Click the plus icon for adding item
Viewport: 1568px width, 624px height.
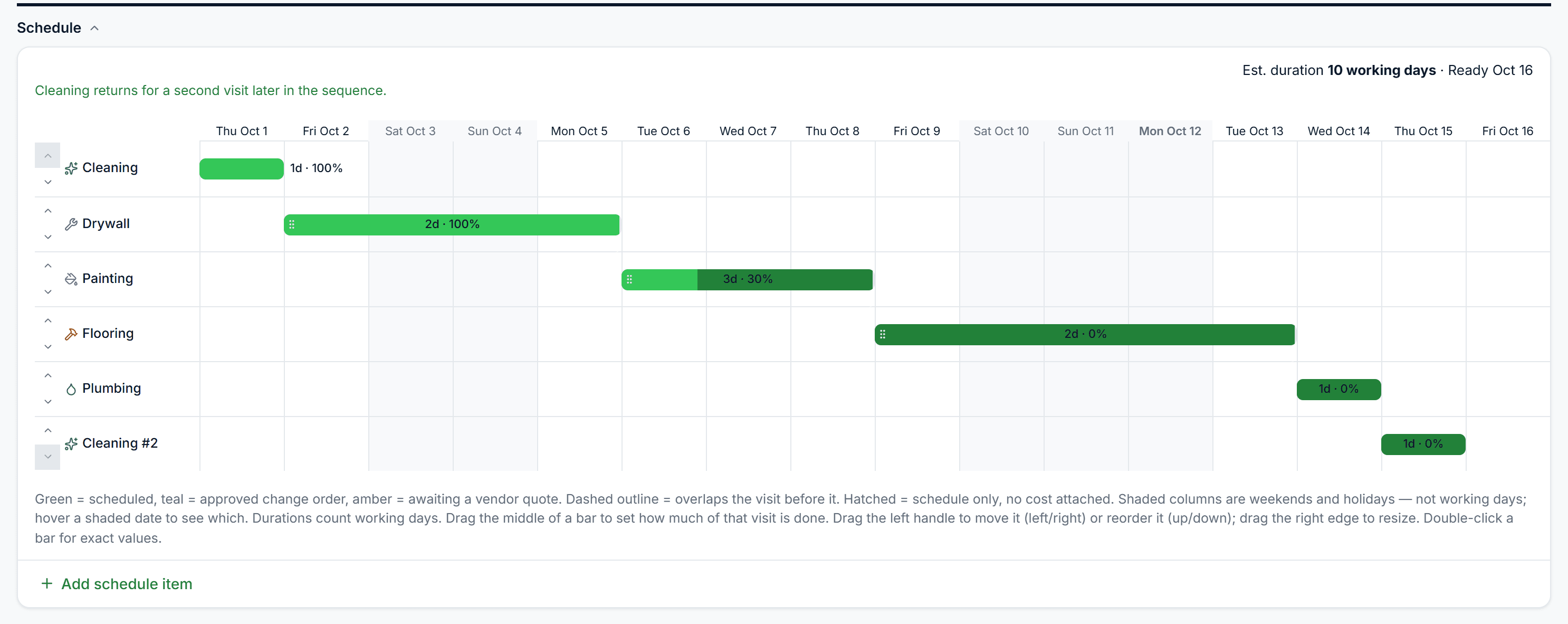pos(46,583)
